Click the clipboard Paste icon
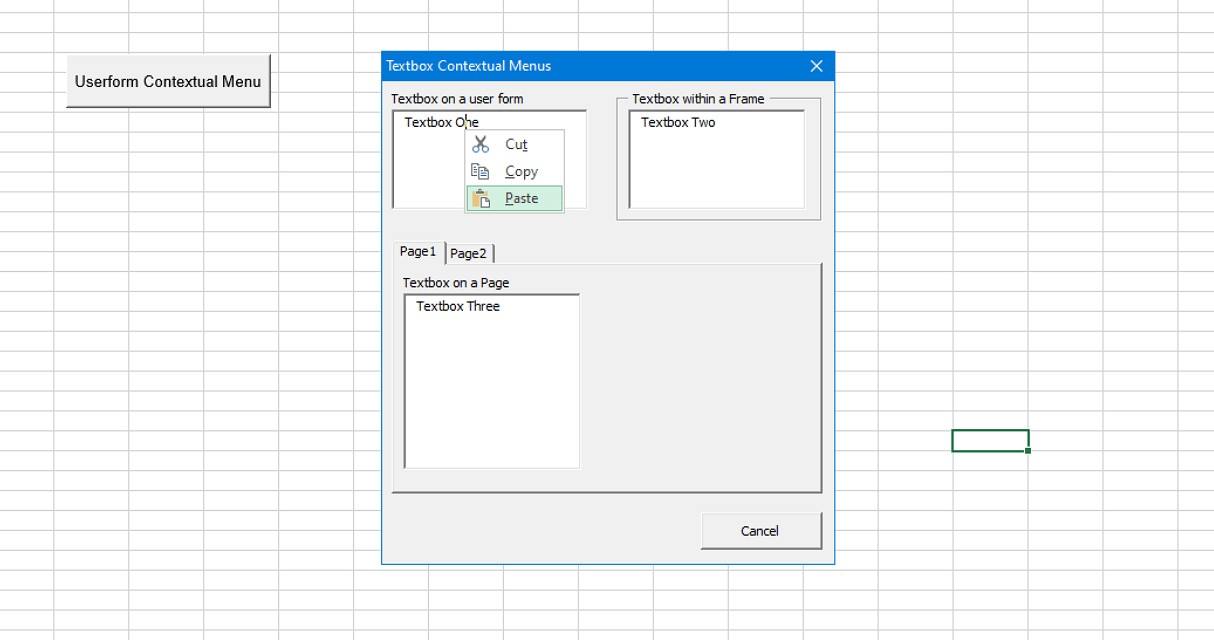 [480, 198]
